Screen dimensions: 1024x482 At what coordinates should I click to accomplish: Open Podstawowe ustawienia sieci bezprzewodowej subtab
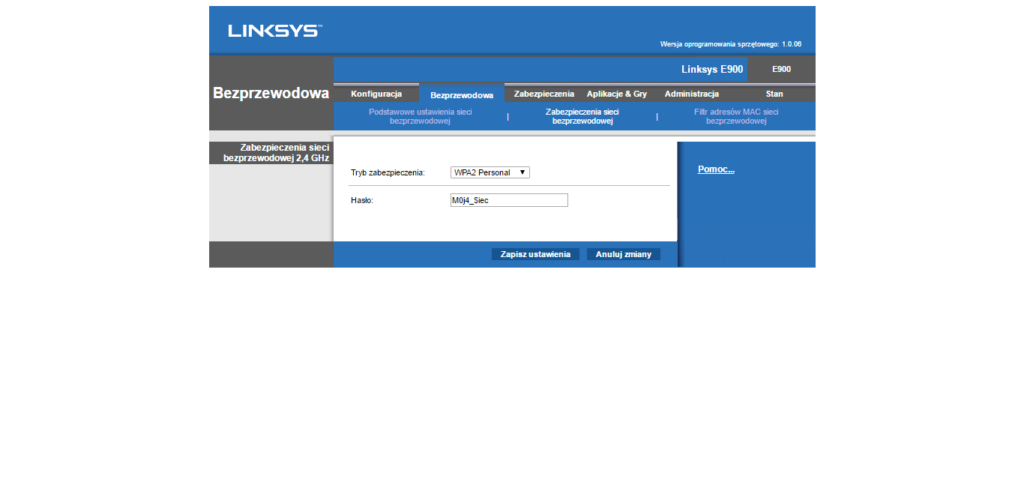[x=420, y=116]
